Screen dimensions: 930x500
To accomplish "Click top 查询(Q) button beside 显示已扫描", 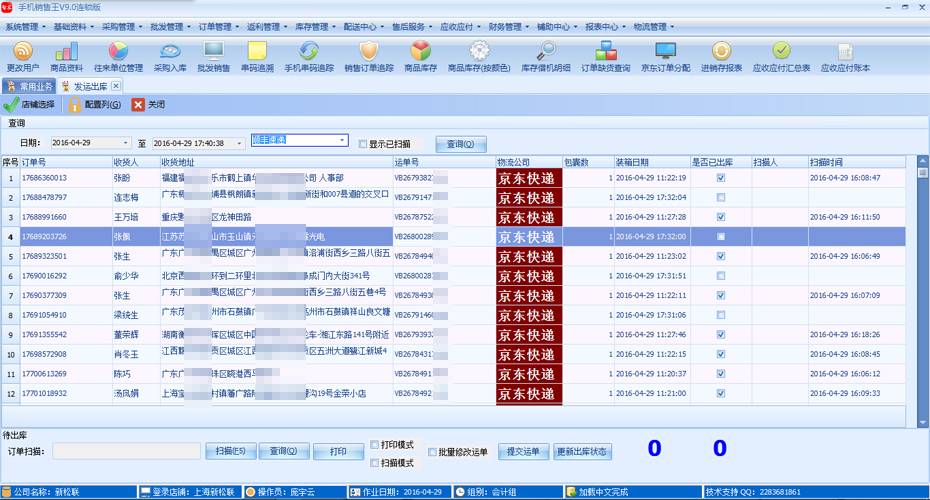I will click(x=461, y=144).
